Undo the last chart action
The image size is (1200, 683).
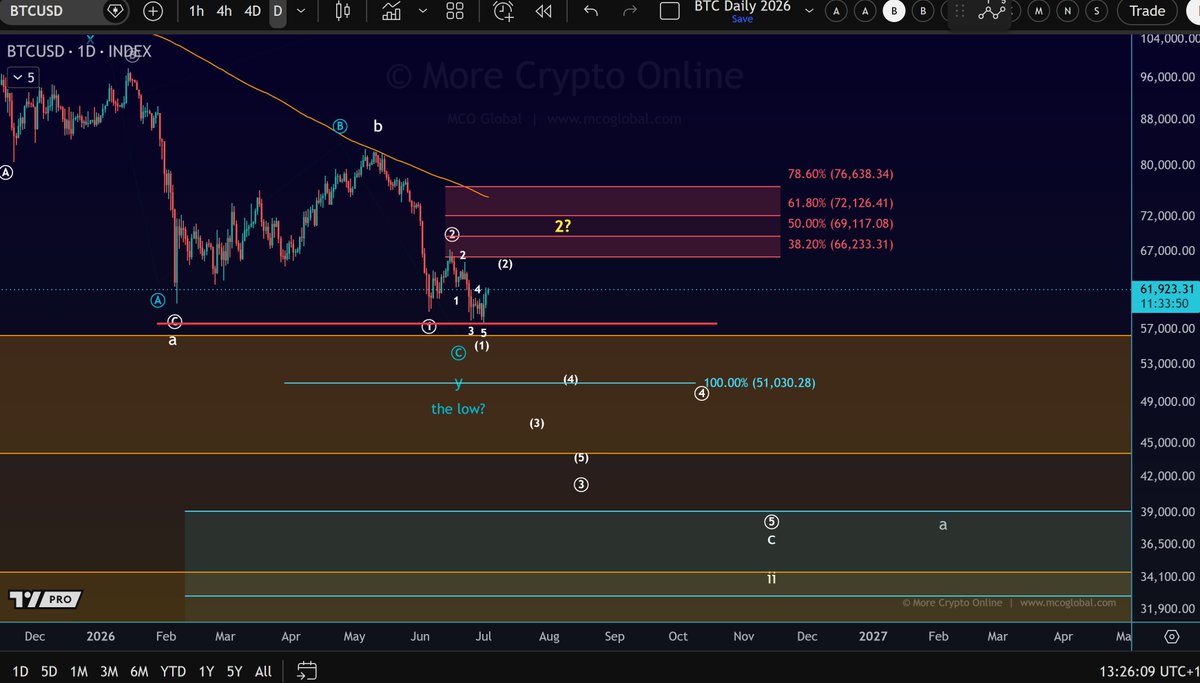(x=591, y=11)
